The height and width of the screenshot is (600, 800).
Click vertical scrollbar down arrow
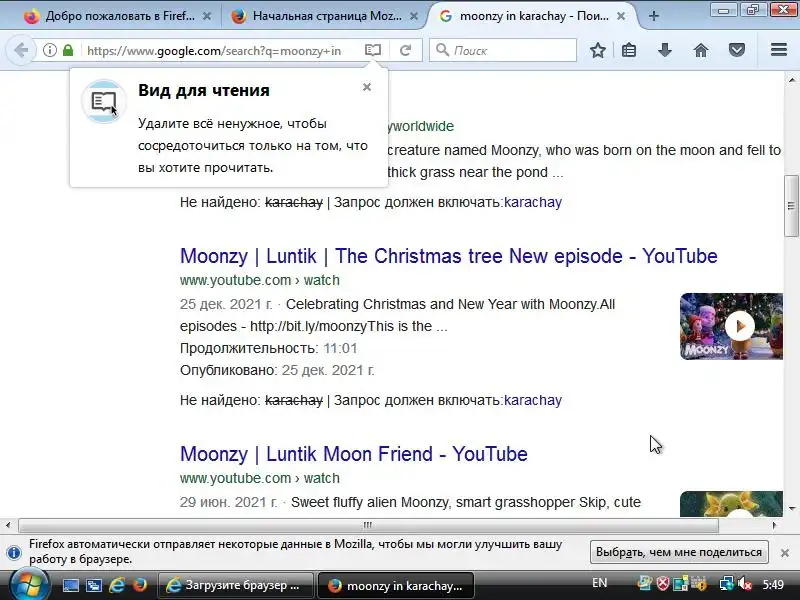click(791, 508)
